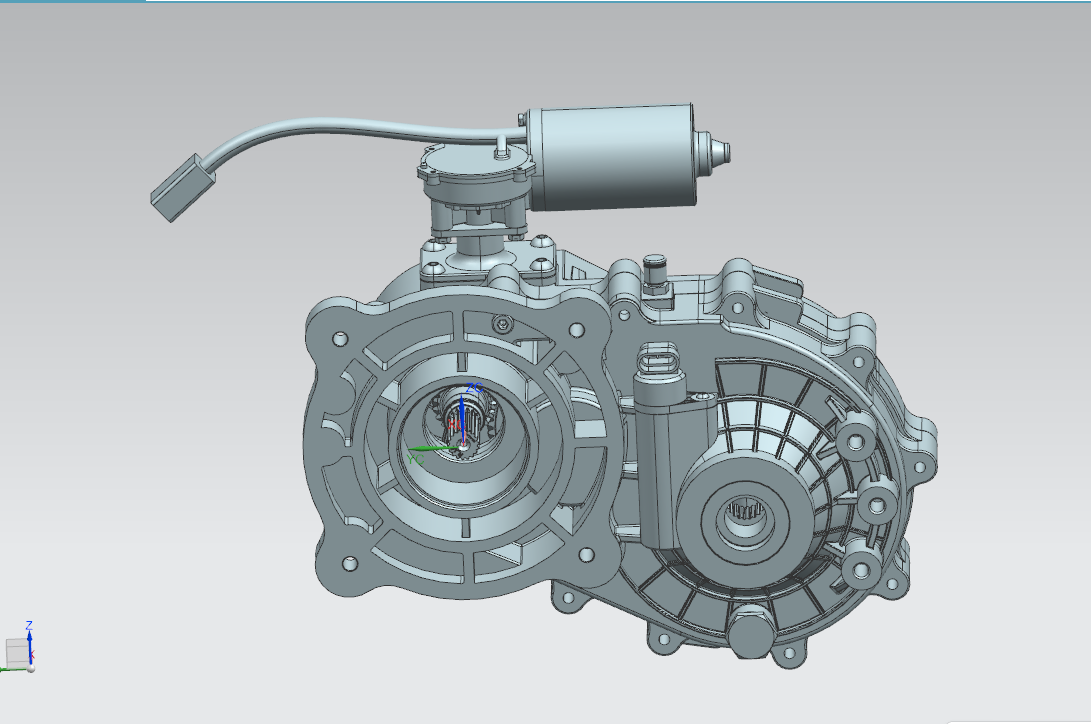The width and height of the screenshot is (1091, 724).
Task: Select the drain plug at the housing bottom
Action: click(752, 631)
